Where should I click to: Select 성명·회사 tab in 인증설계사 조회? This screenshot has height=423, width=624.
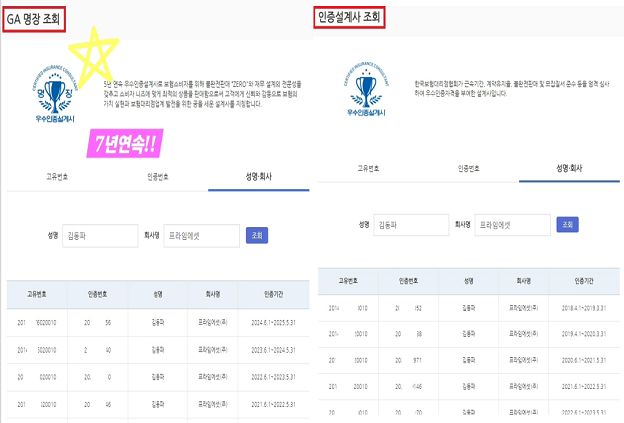click(x=569, y=168)
